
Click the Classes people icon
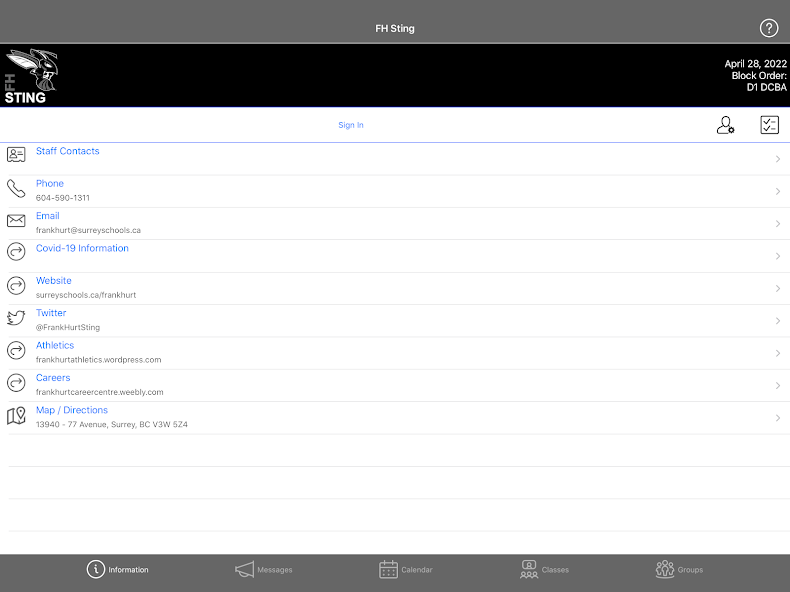(529, 569)
